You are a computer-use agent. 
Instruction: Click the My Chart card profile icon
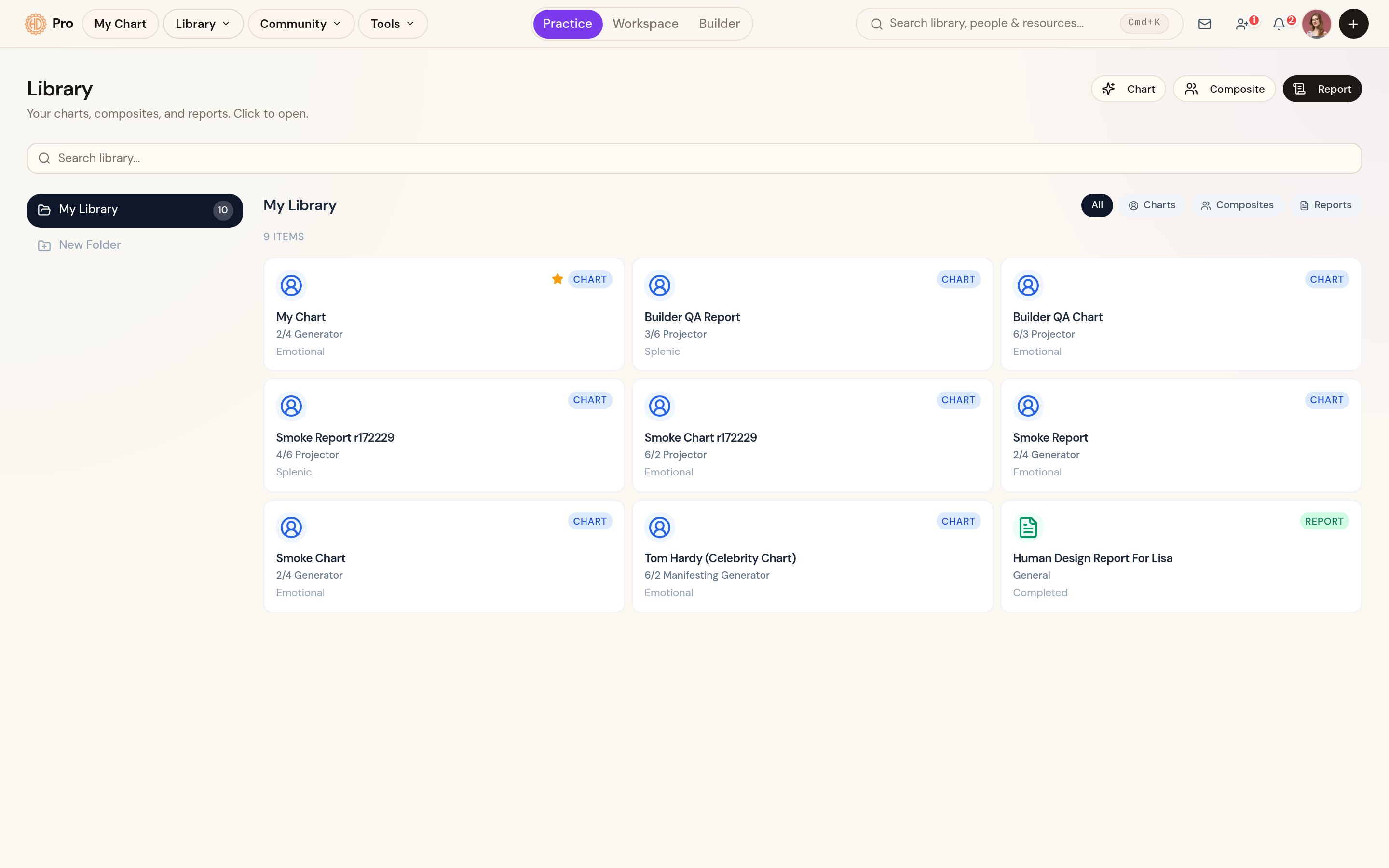pos(291,285)
